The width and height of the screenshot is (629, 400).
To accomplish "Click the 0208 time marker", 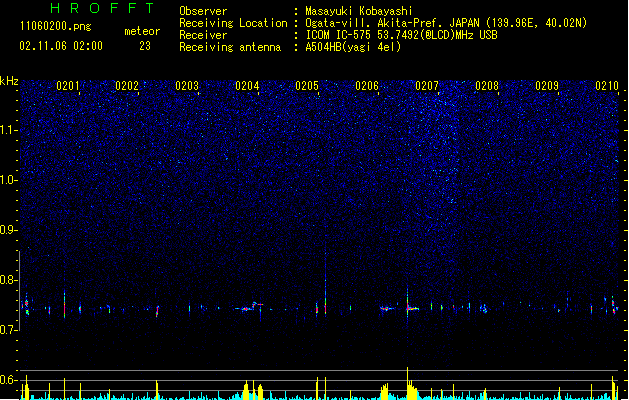I will (x=487, y=85).
